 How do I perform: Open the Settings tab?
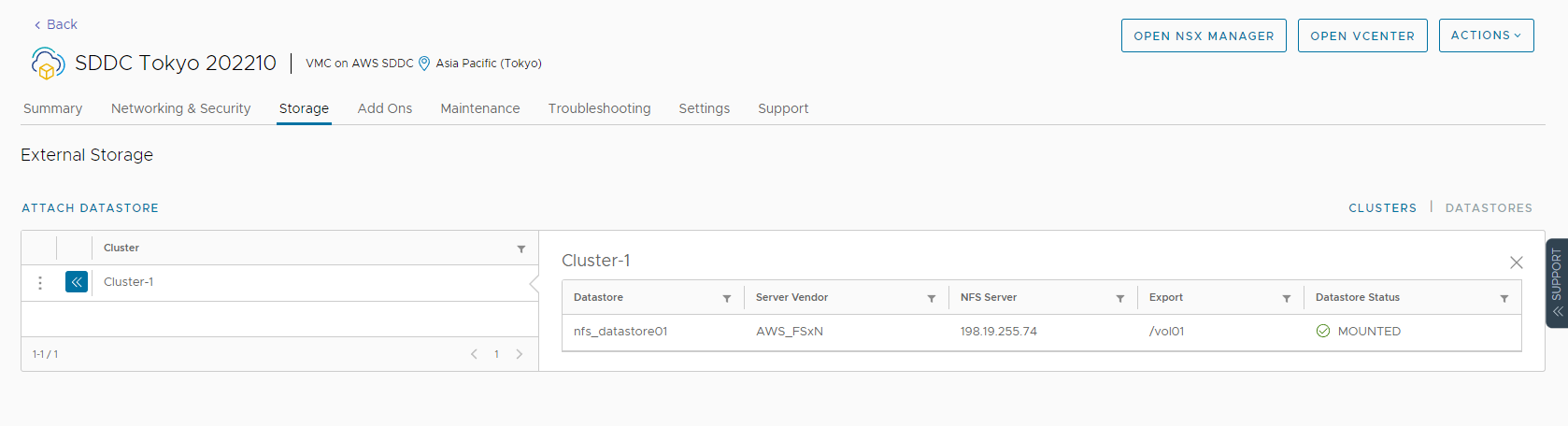(705, 108)
